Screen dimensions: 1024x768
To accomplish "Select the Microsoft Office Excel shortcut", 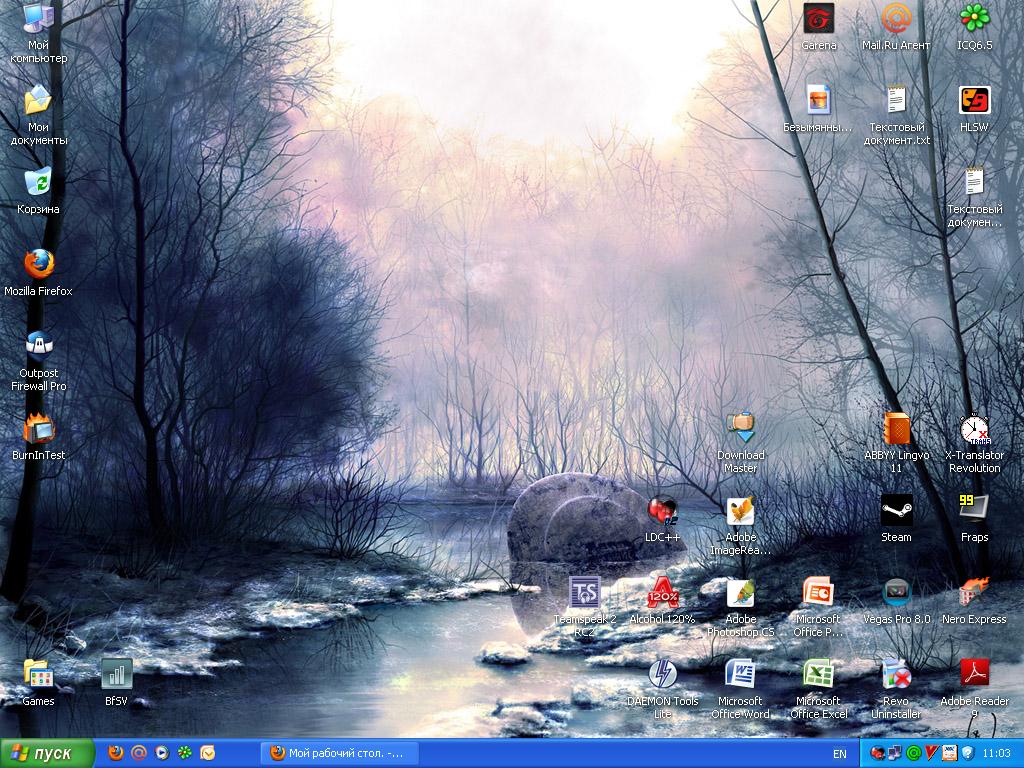I will (x=819, y=675).
